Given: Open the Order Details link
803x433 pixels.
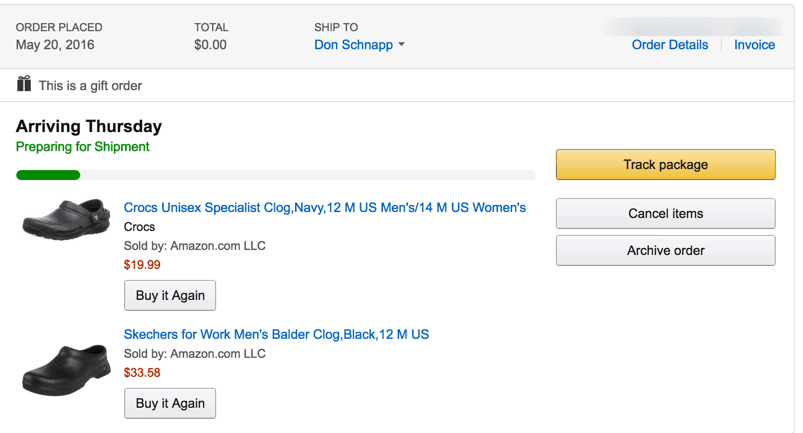Looking at the screenshot, I should pos(669,45).
